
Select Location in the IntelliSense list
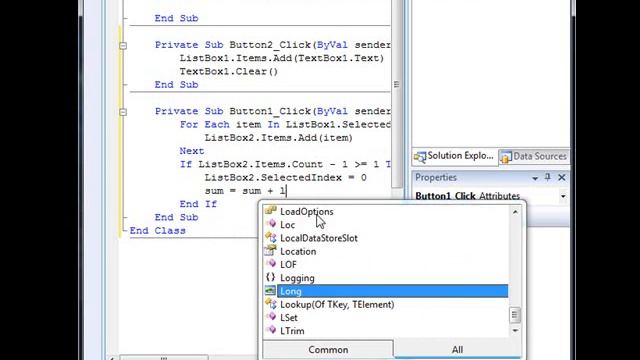click(x=298, y=251)
